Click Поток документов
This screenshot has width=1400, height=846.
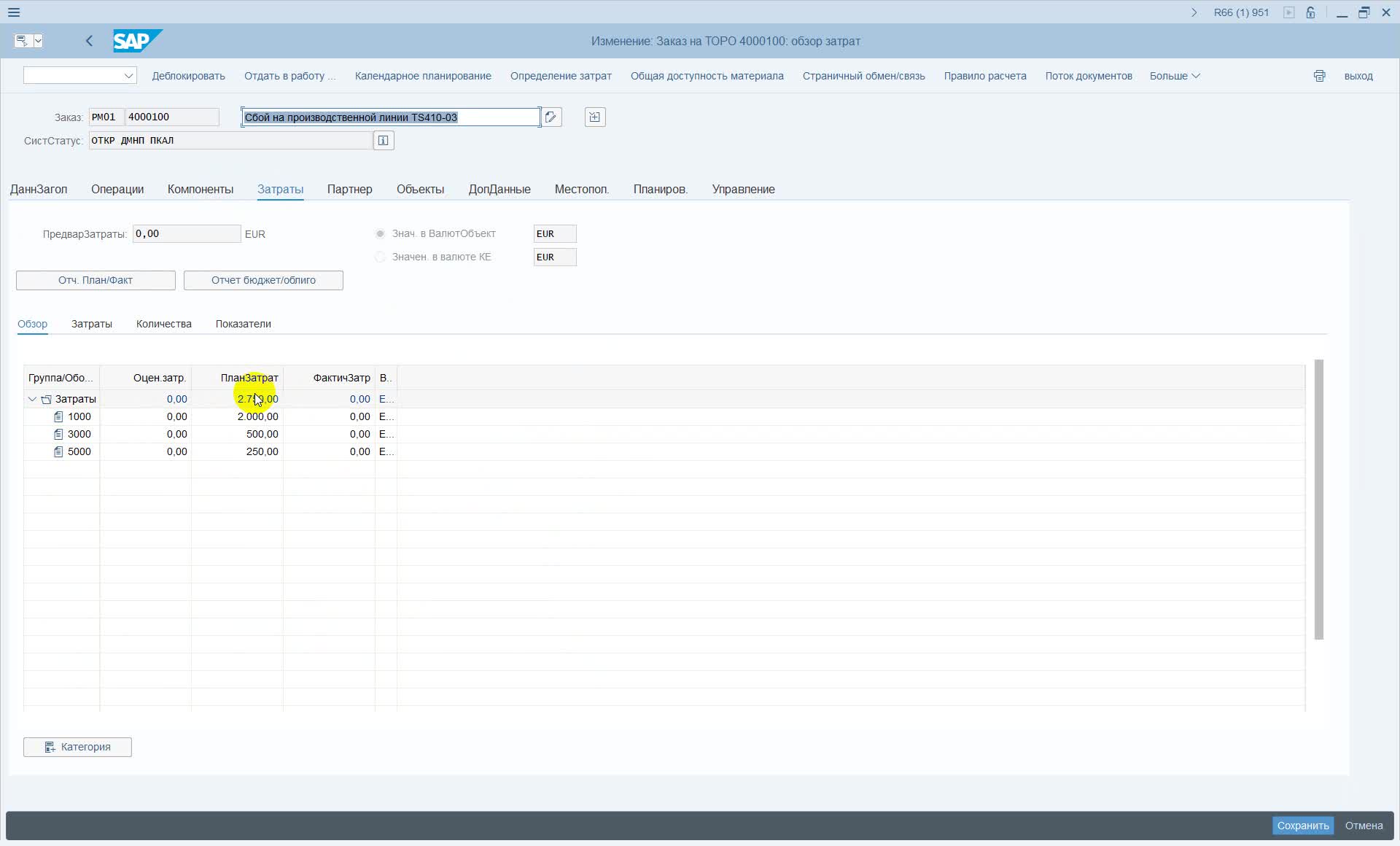tap(1089, 76)
